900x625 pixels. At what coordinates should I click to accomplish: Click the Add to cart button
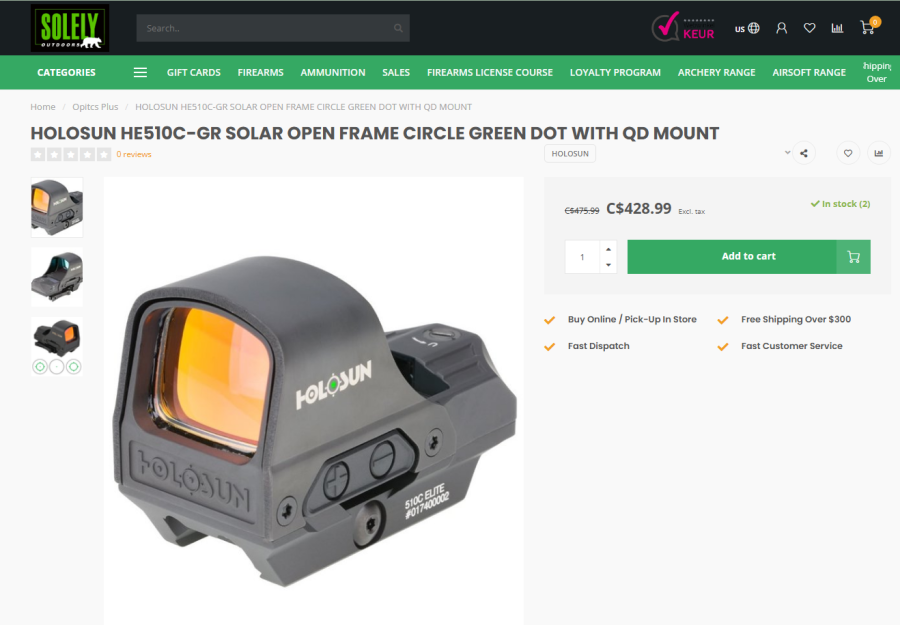pyautogui.click(x=748, y=257)
